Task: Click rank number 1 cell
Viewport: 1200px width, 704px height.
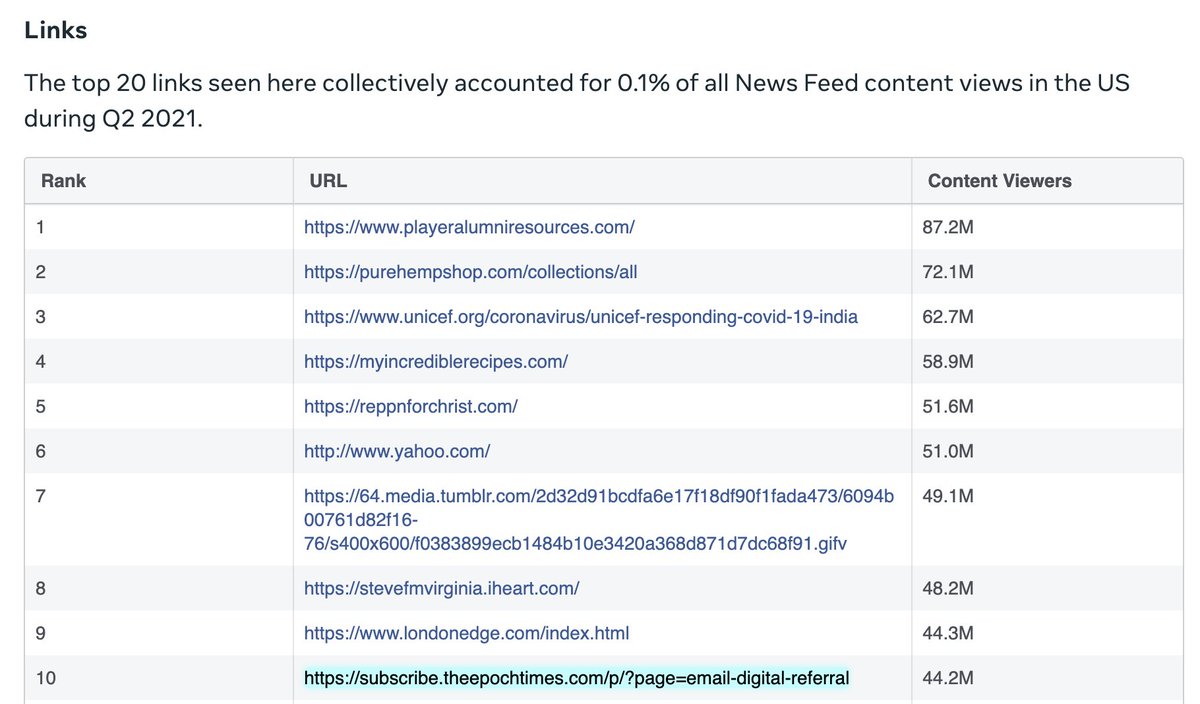Action: pos(159,227)
